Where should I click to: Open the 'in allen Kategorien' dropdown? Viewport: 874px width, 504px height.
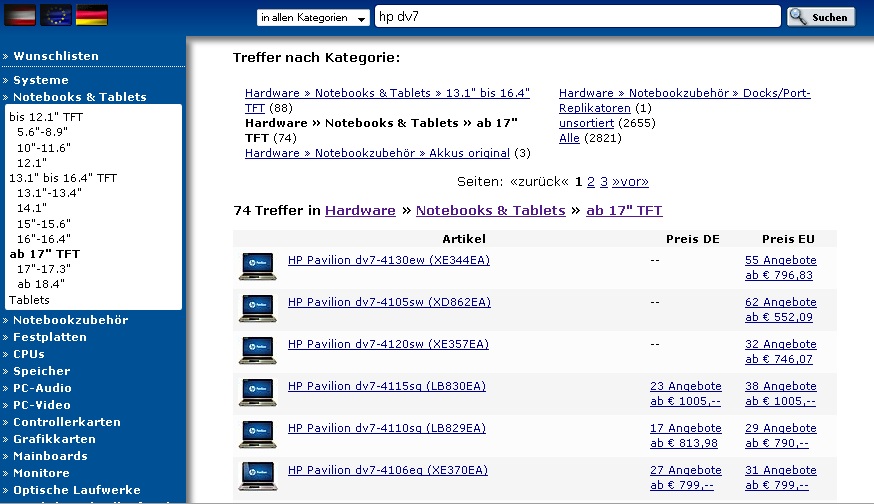pyautogui.click(x=313, y=17)
